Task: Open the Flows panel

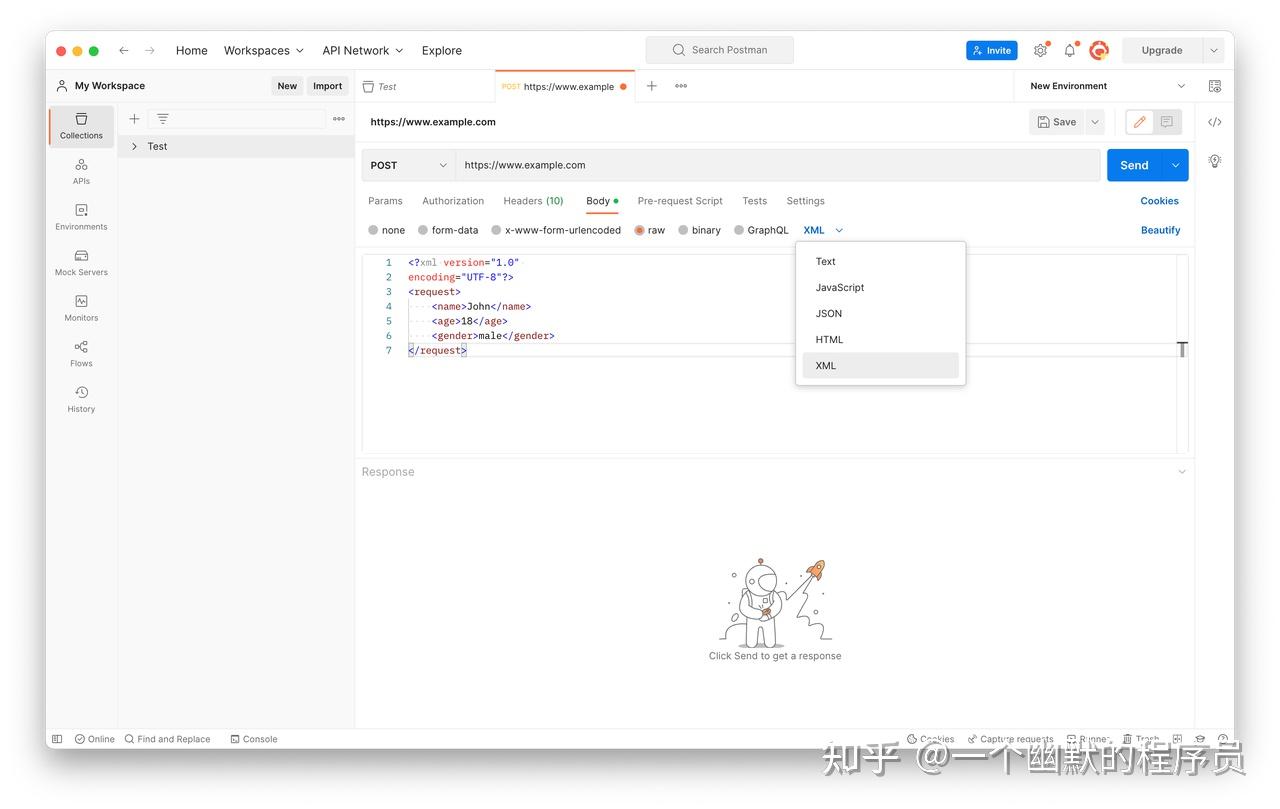Action: (x=80, y=354)
